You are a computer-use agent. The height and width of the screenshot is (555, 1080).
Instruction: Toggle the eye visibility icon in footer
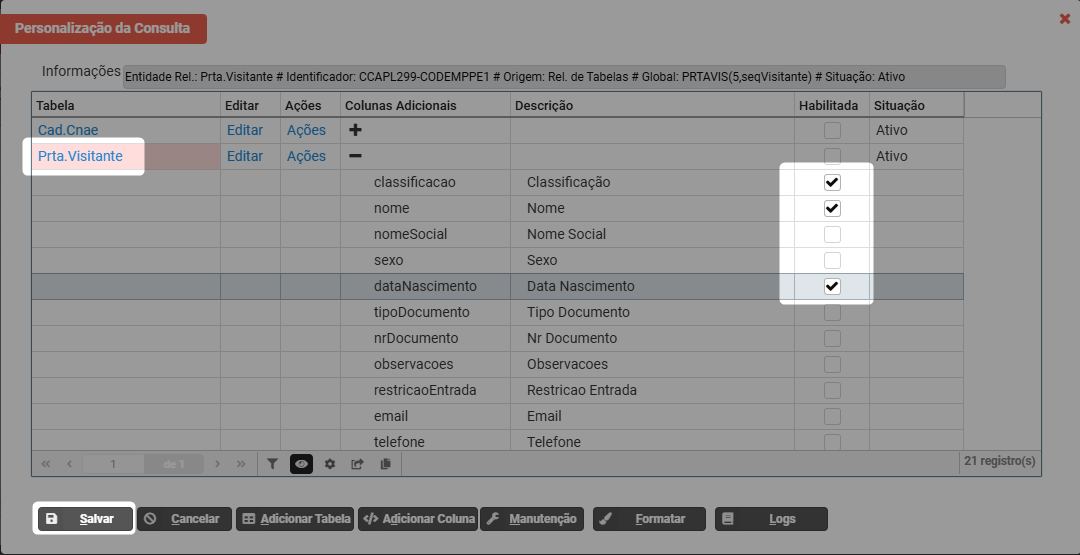point(301,464)
